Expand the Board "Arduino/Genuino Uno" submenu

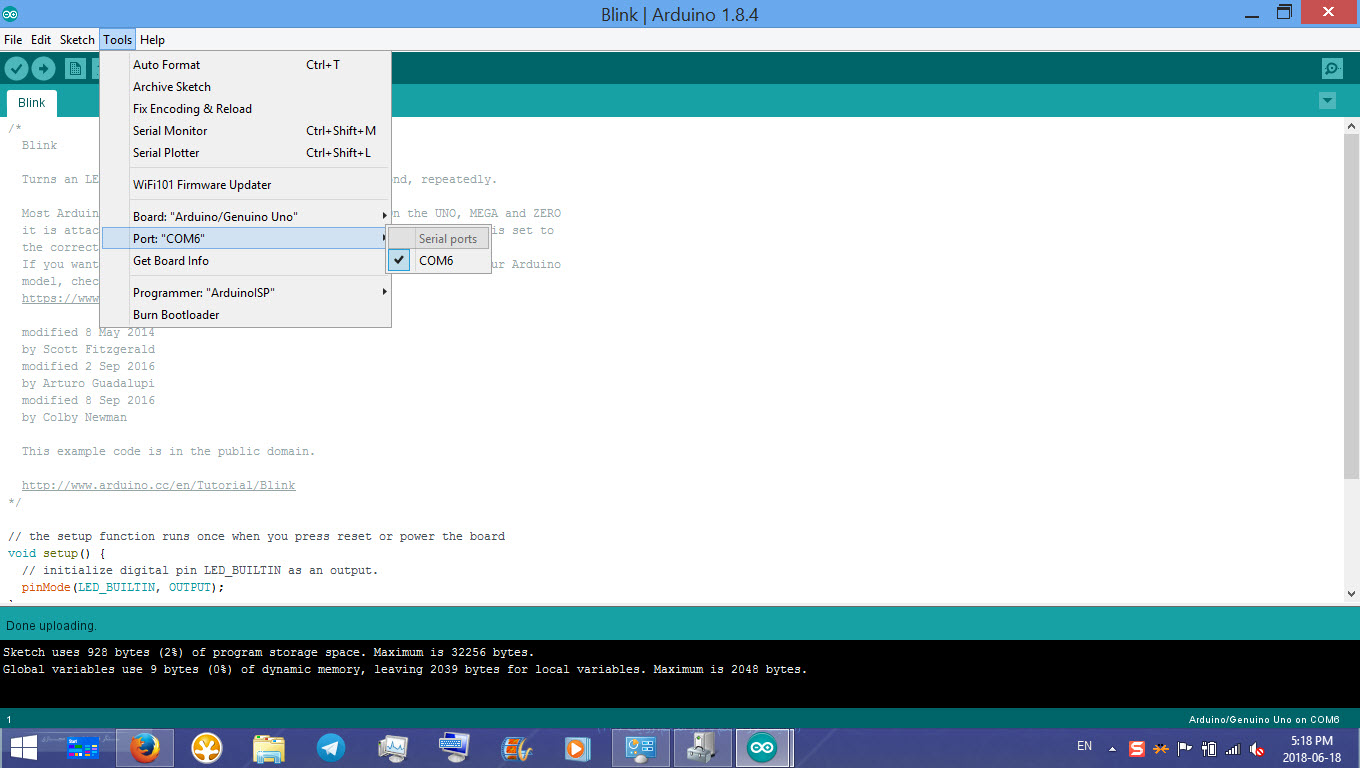click(245, 217)
